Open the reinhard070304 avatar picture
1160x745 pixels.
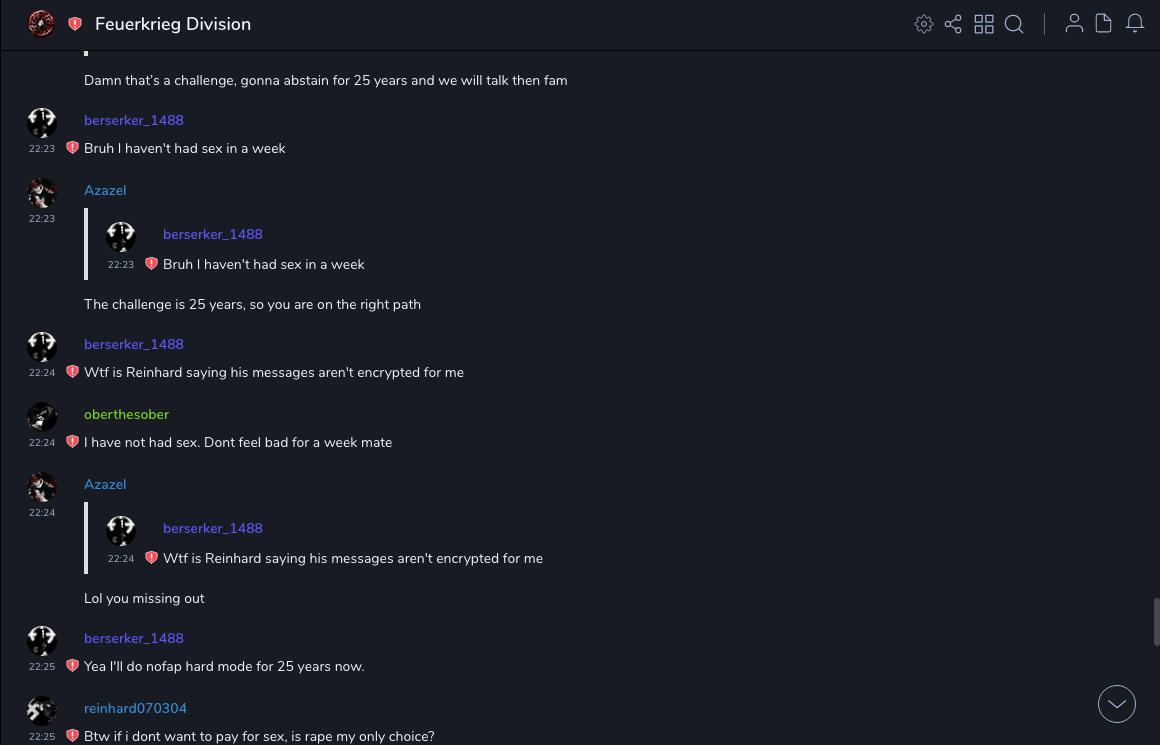coord(42,711)
